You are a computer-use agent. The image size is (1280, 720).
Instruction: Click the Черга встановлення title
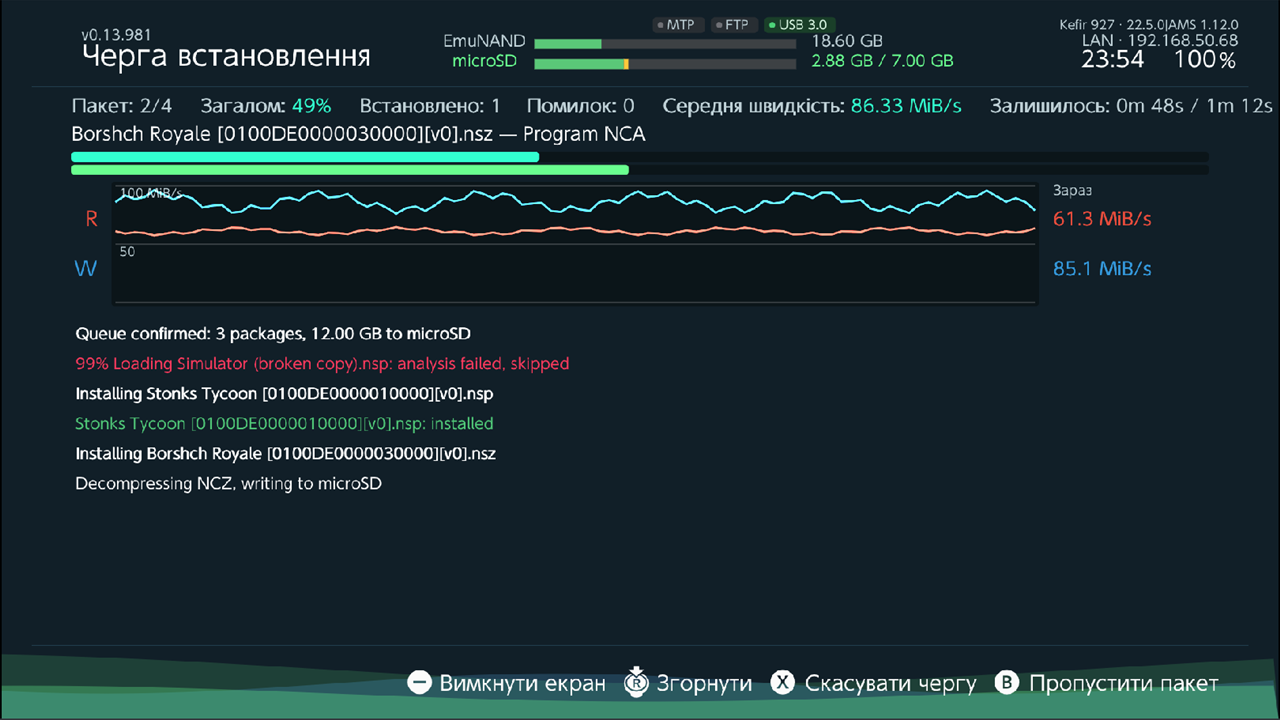tap(226, 57)
